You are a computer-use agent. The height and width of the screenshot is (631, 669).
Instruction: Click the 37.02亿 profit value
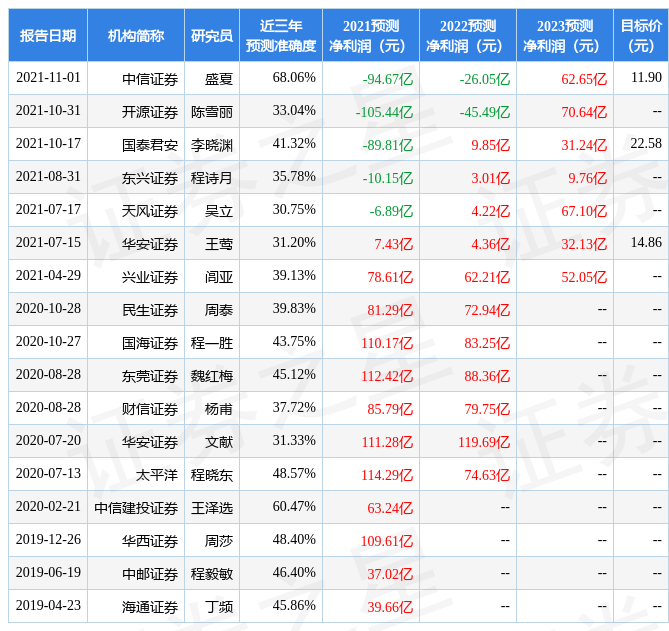(x=390, y=574)
